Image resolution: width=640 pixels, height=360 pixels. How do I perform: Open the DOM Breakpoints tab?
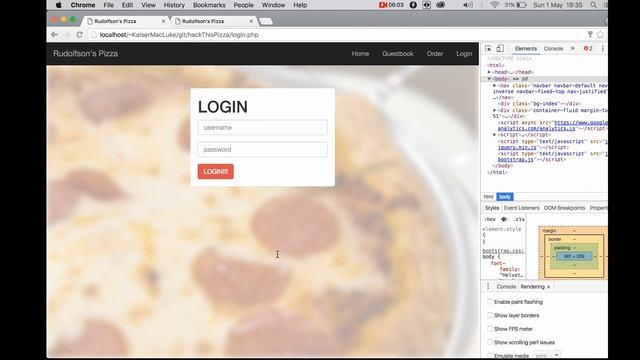[x=564, y=208]
